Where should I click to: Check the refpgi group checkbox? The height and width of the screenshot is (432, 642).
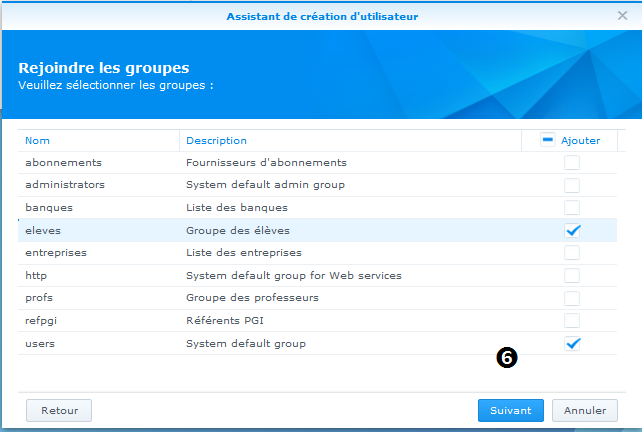click(x=572, y=321)
